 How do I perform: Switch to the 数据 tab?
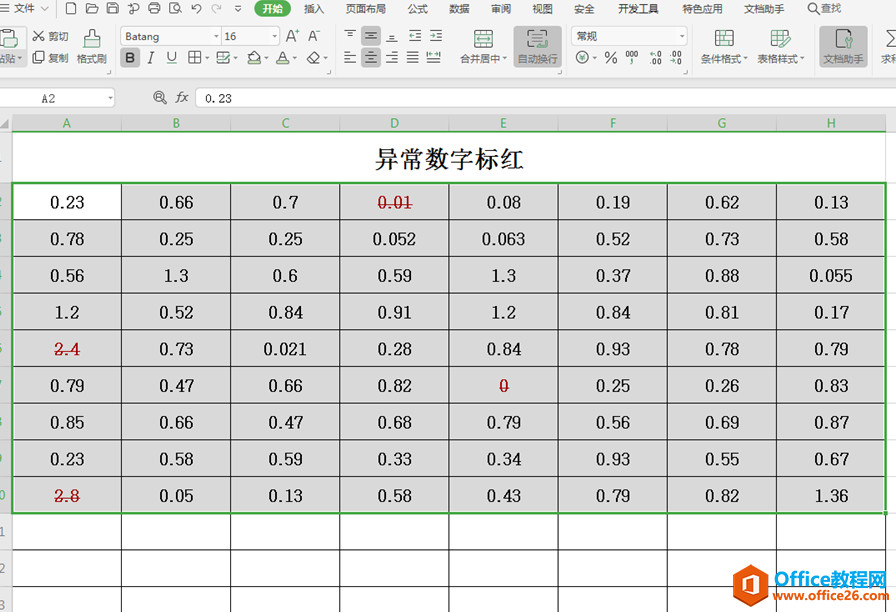(x=459, y=9)
